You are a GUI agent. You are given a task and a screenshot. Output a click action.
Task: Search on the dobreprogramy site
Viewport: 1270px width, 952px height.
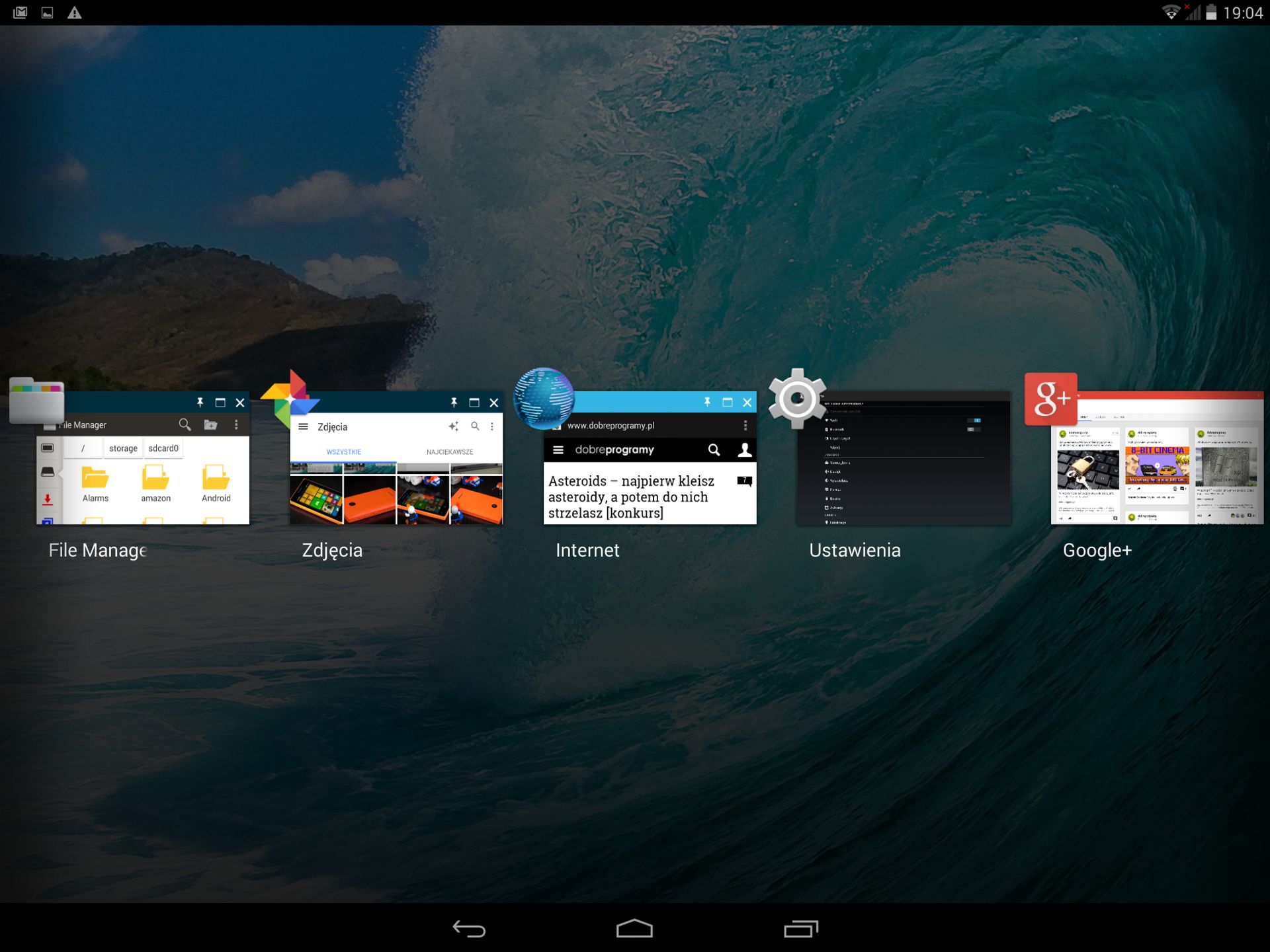pyautogui.click(x=714, y=450)
